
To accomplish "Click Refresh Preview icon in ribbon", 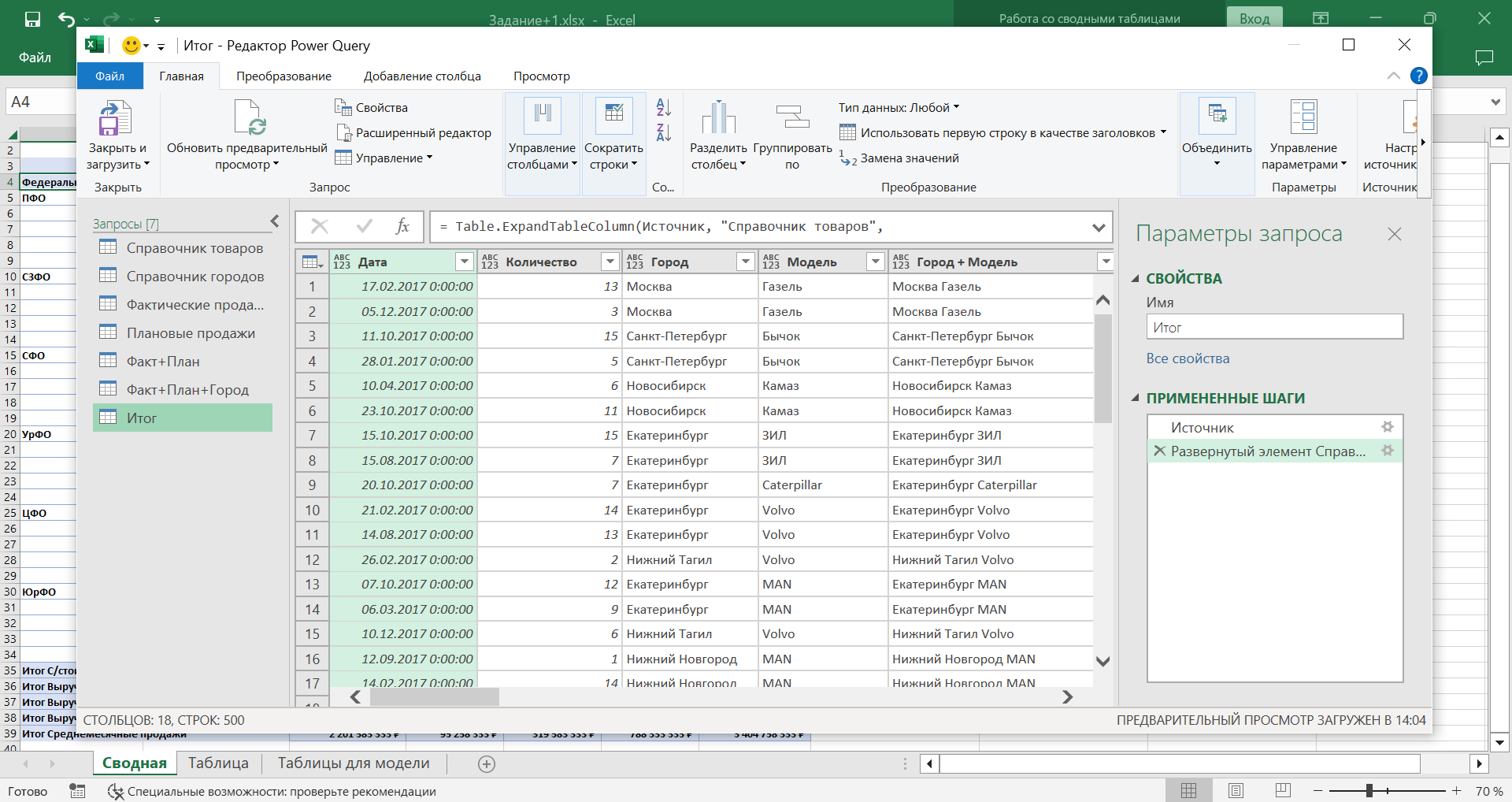I will [x=249, y=120].
